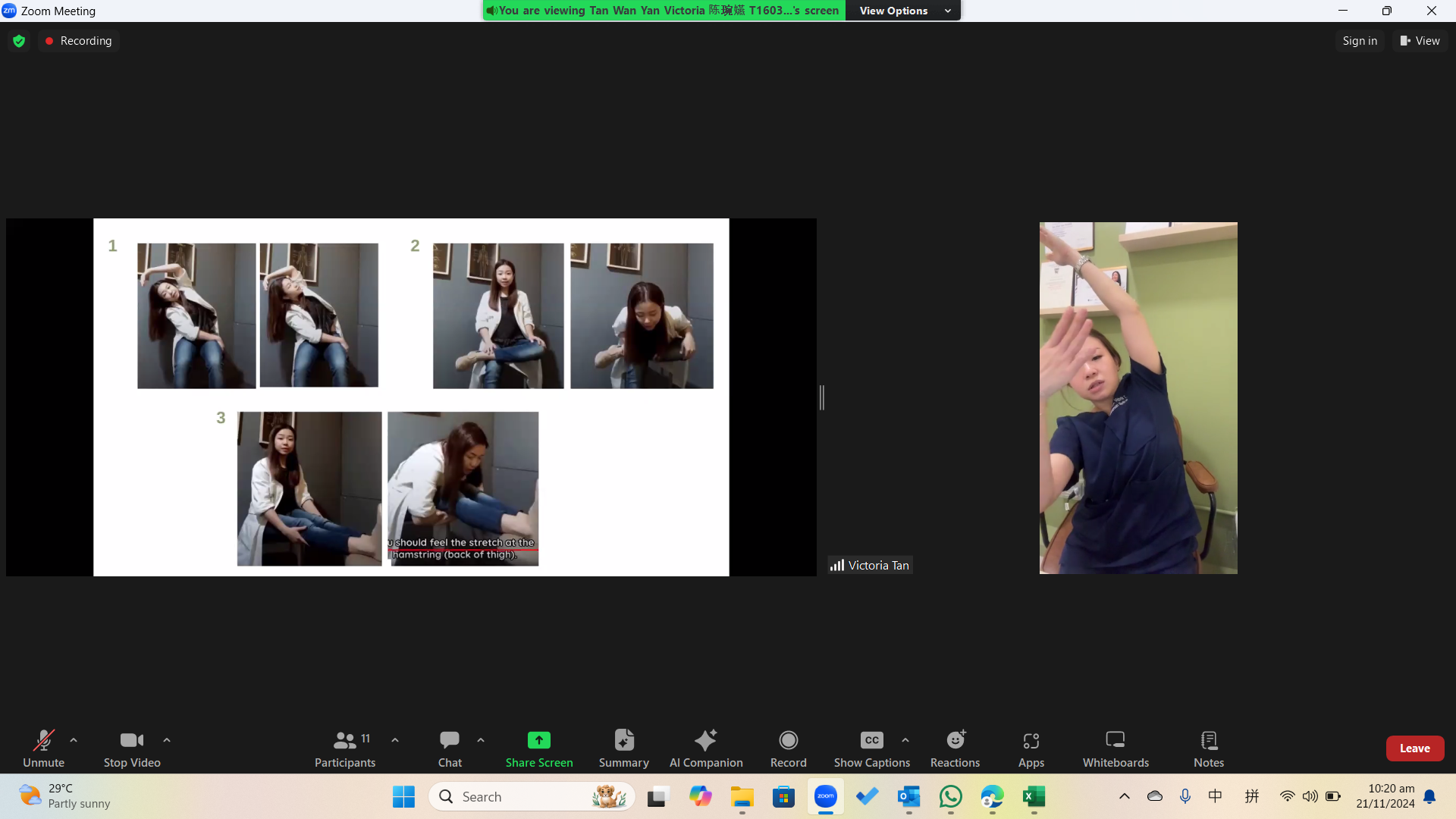
Task: Open the View Options dropdown
Action: point(904,11)
